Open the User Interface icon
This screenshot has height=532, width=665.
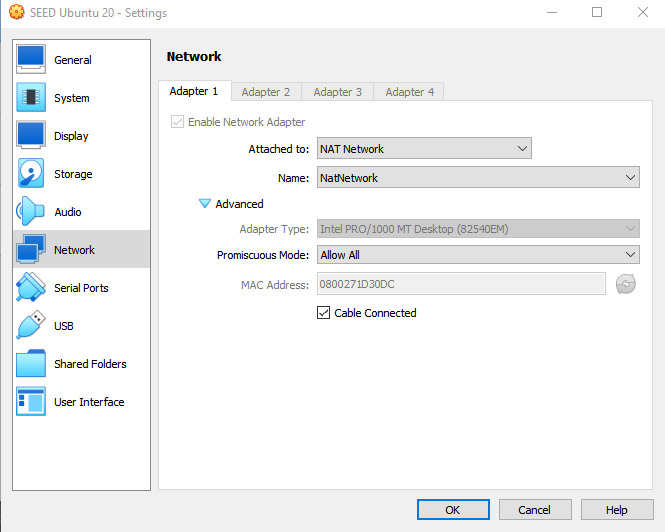click(x=31, y=402)
